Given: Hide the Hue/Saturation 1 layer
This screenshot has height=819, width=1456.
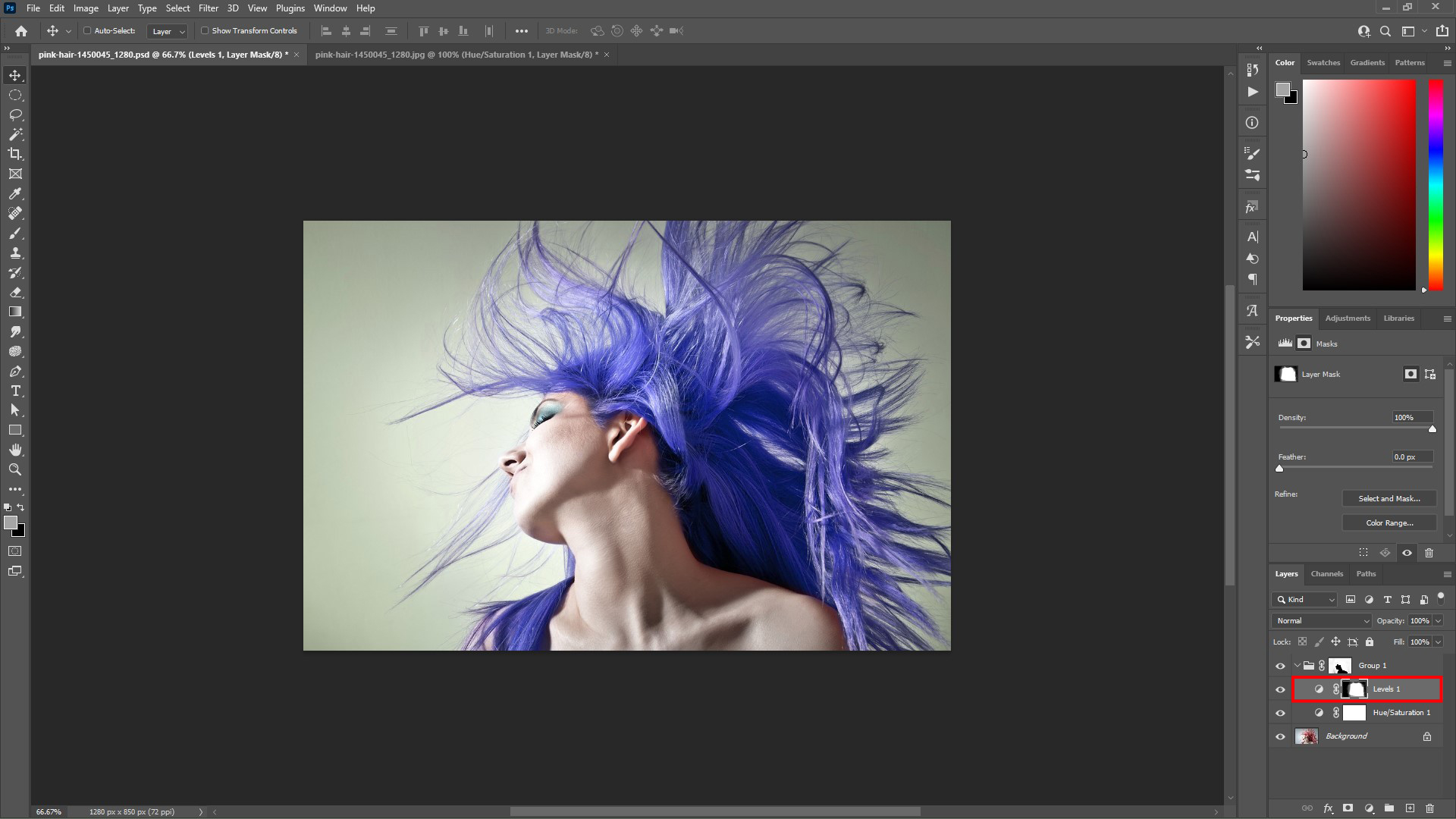Looking at the screenshot, I should tap(1281, 713).
